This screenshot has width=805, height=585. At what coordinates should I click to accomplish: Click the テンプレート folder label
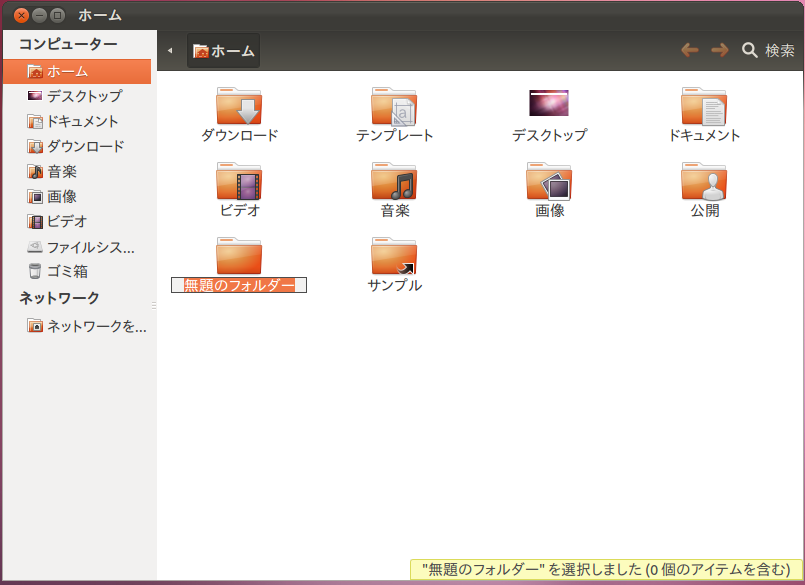click(x=394, y=136)
